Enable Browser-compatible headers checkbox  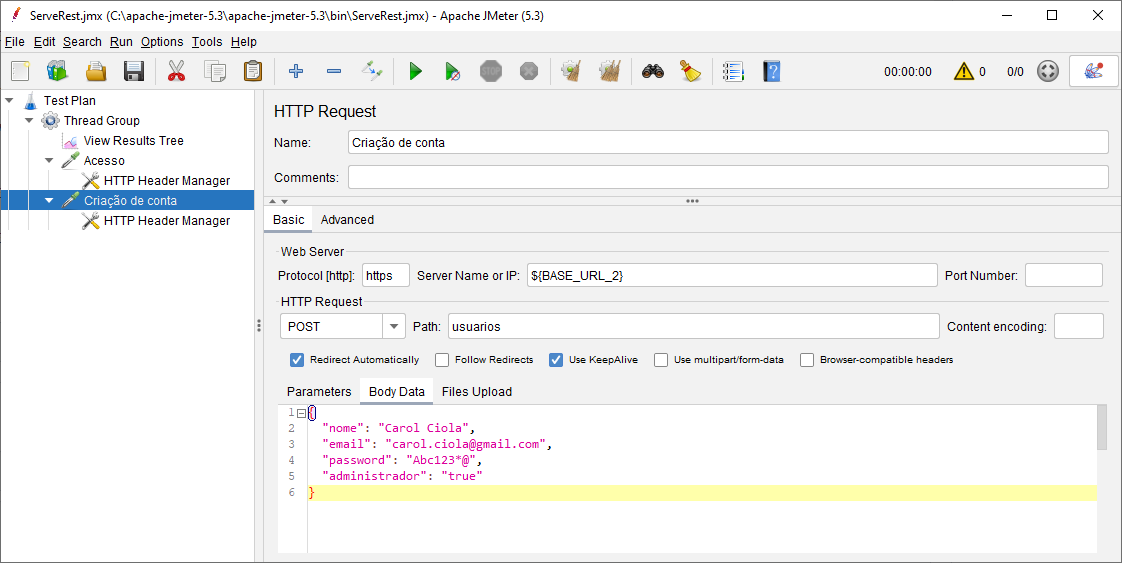coord(807,360)
